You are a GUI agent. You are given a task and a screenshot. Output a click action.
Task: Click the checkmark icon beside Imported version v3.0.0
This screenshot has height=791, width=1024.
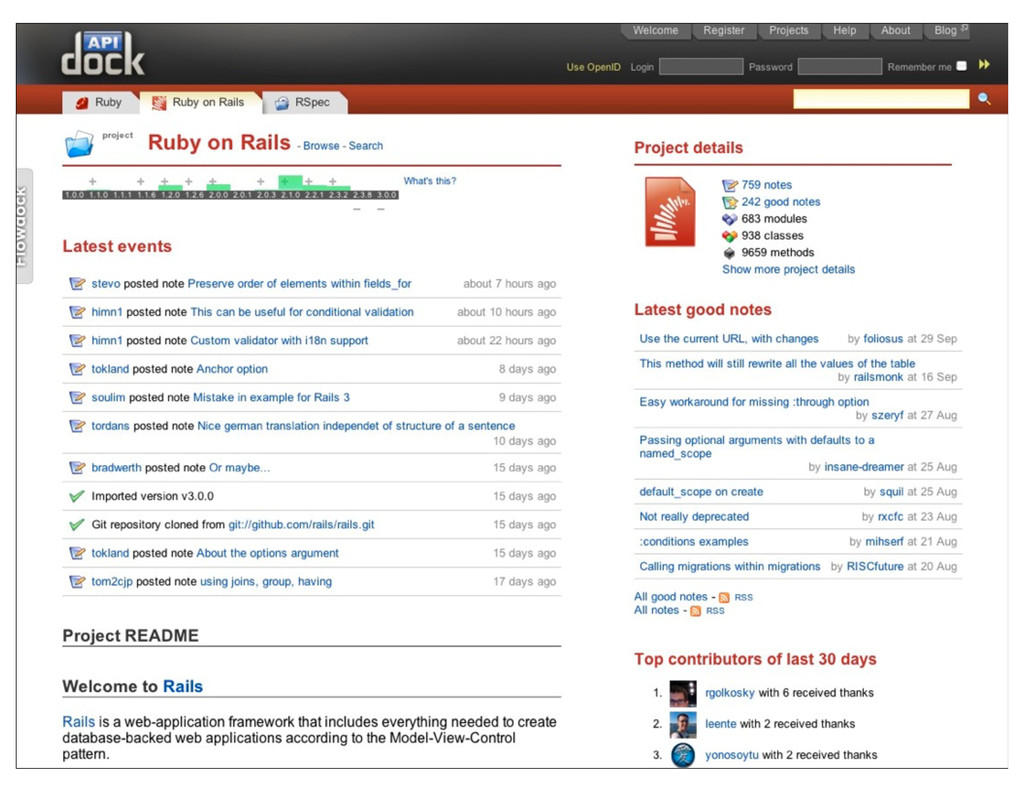[x=77, y=496]
